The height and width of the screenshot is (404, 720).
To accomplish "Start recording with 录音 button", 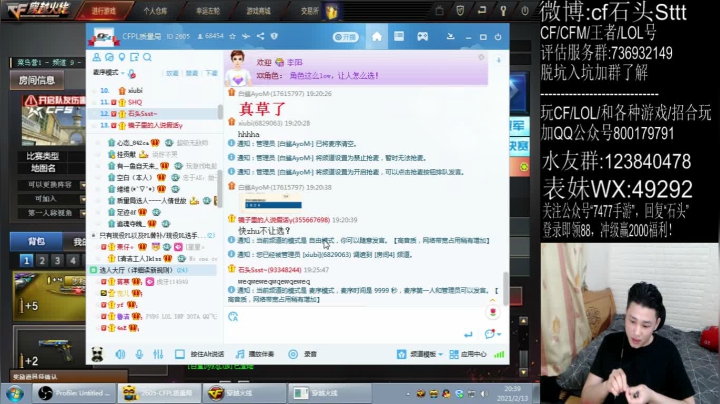I will pyautogui.click(x=303, y=354).
